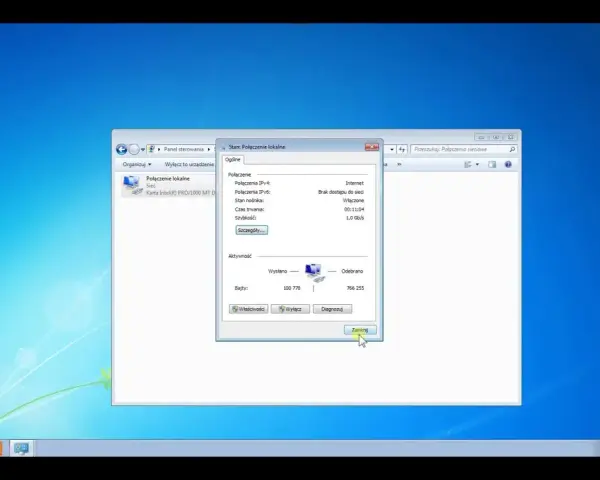
Task: Click Wyłącz to disable the connection
Action: point(290,309)
